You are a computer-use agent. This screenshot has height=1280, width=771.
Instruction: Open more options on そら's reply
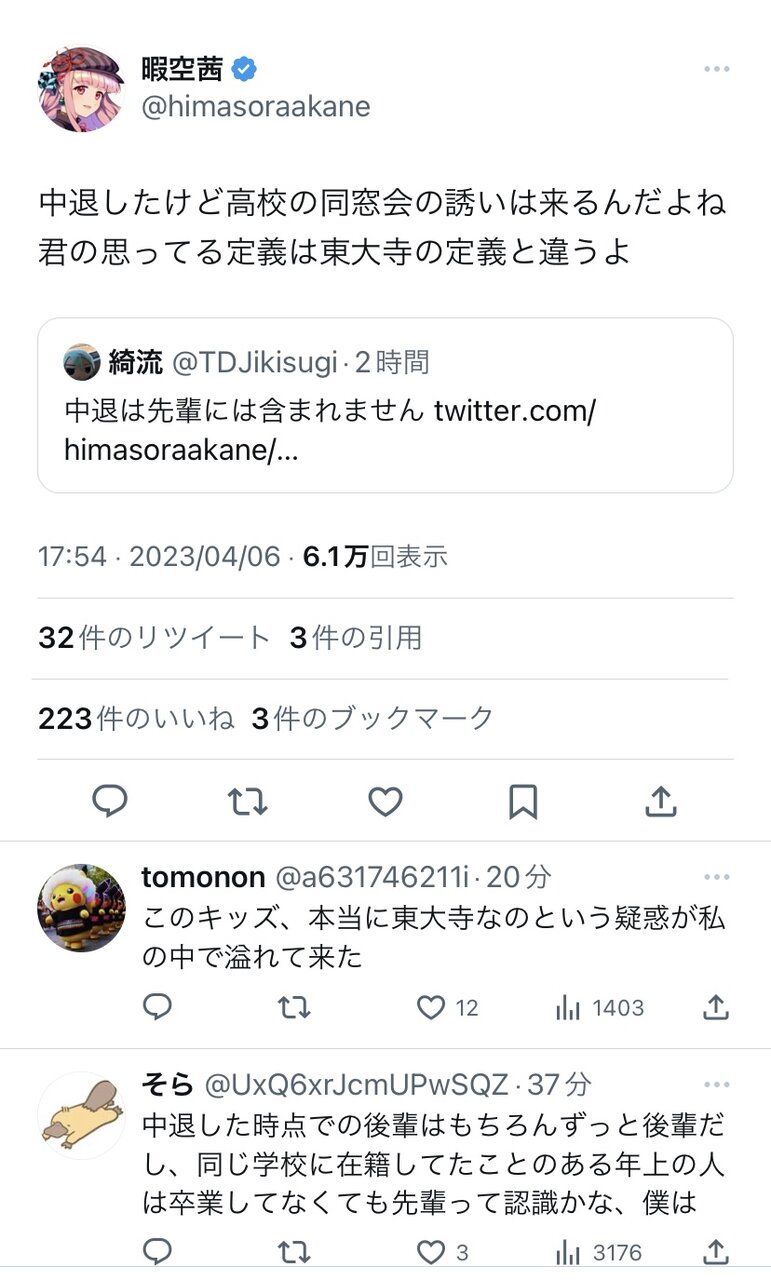(716, 1084)
